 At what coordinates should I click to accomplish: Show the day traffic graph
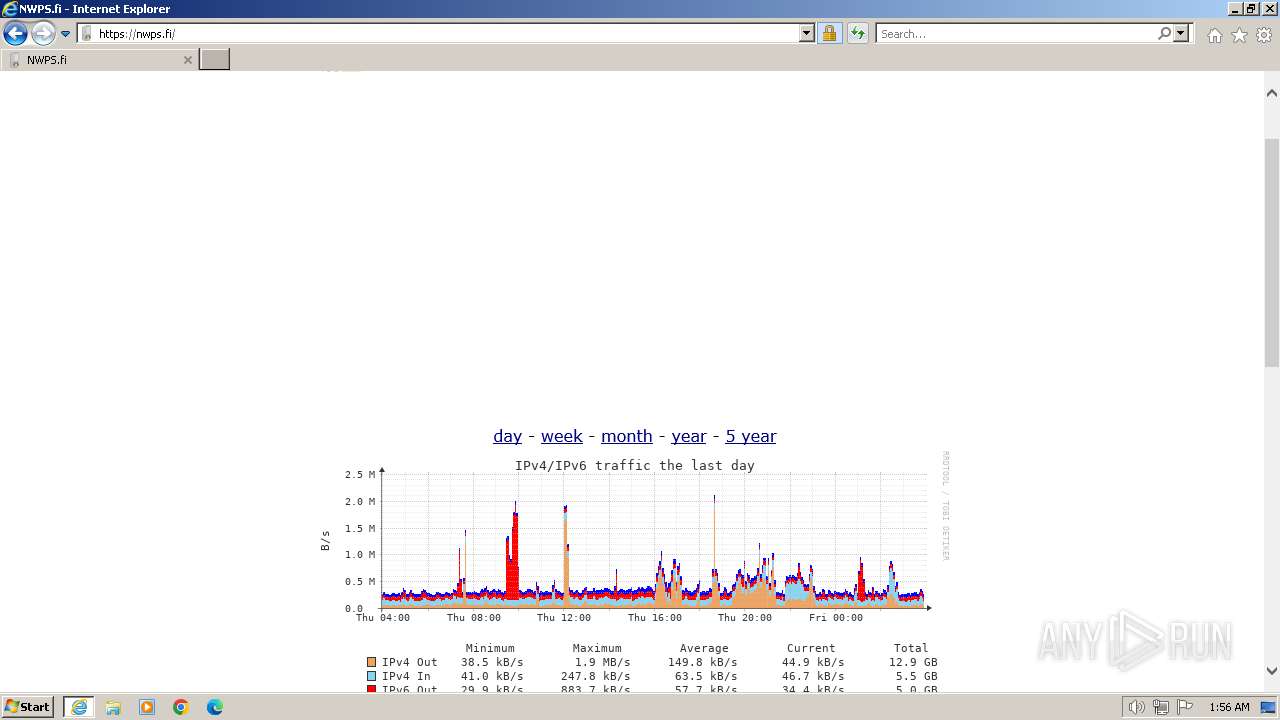tap(507, 436)
